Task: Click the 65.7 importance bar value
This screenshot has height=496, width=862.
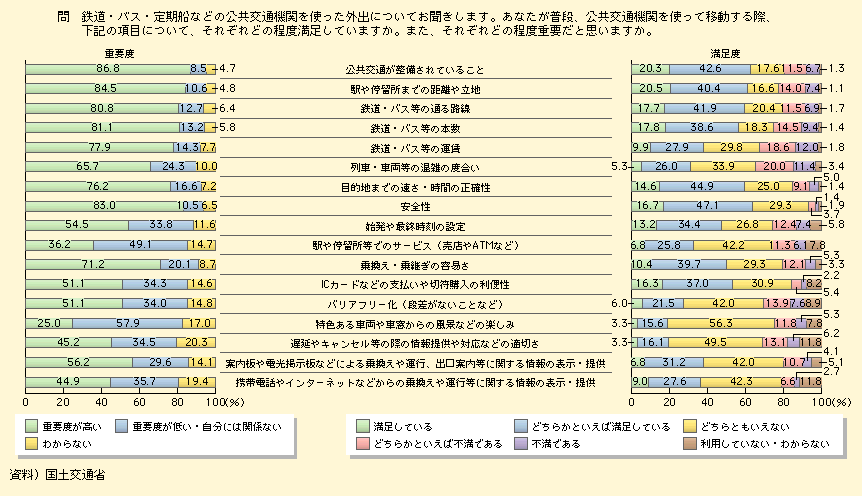Action: pos(87,167)
